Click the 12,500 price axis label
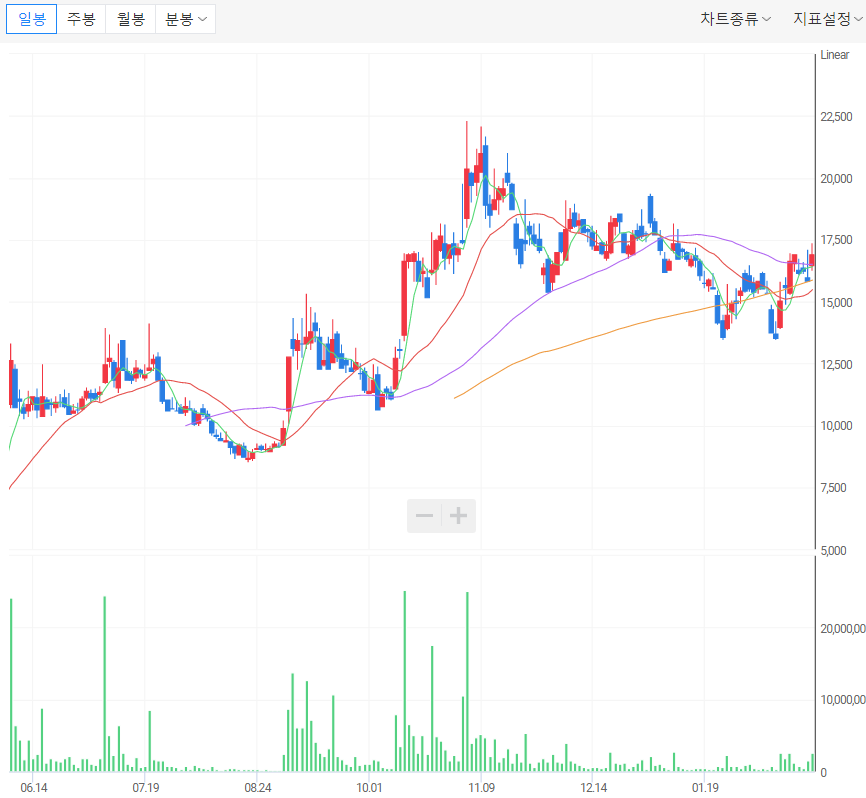Viewport: 866px width, 798px height. tap(836, 364)
